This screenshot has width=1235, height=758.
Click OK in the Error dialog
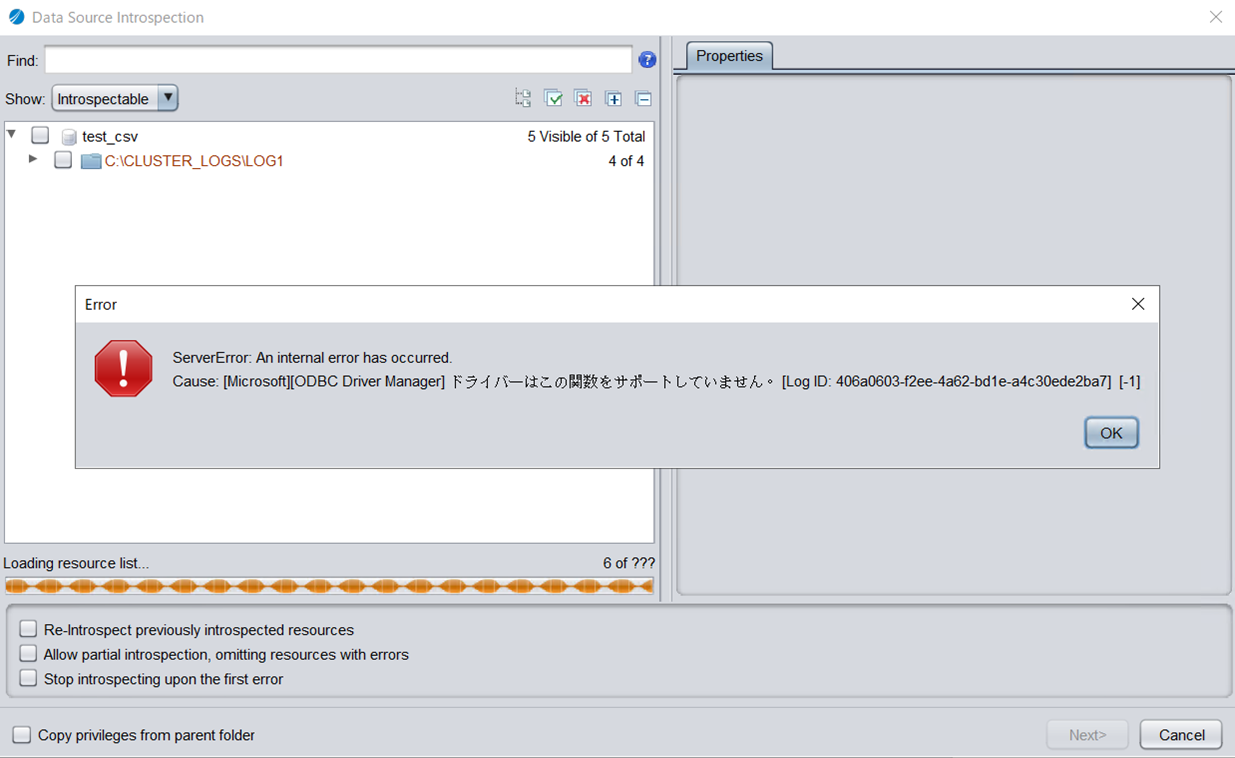[x=1111, y=433]
